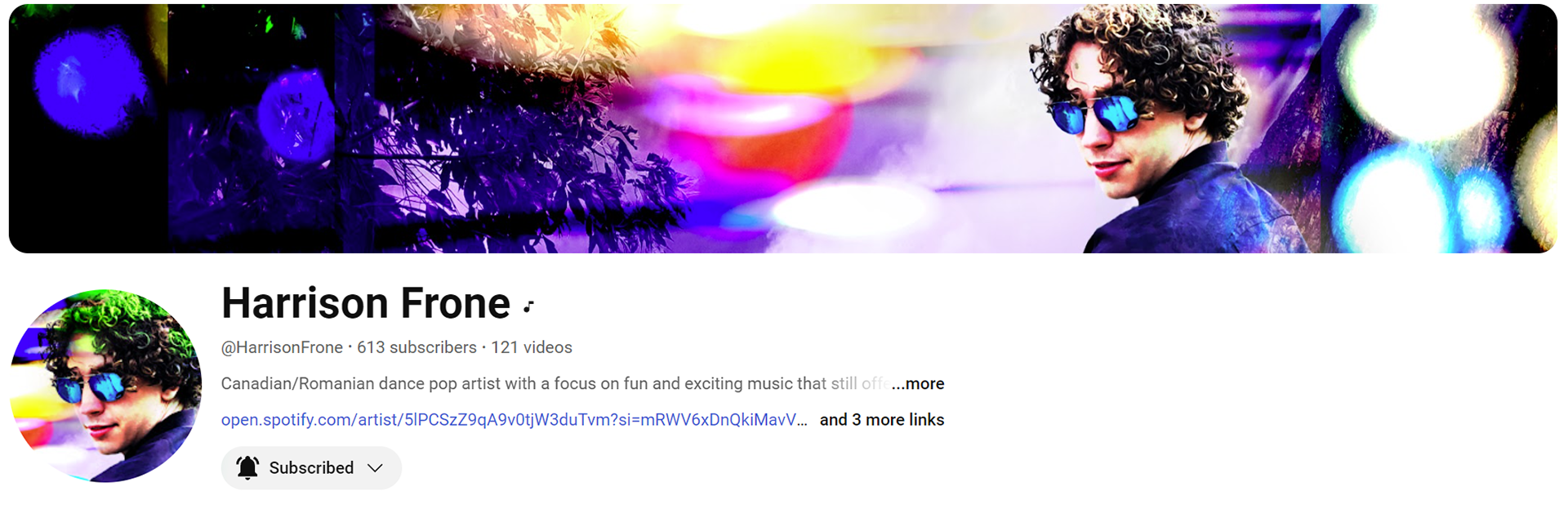Click the @HarrisonFrone channel handle
The image size is (1568, 505).
tap(282, 347)
